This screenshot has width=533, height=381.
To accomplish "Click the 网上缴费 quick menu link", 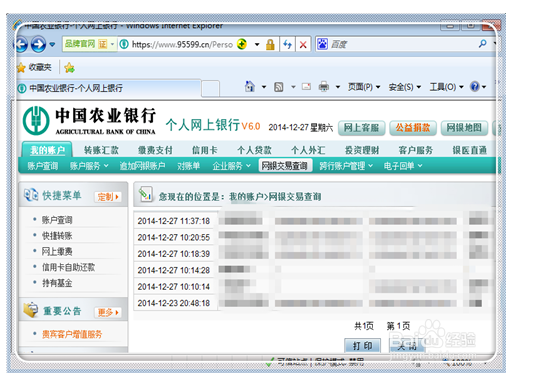I will coord(57,252).
